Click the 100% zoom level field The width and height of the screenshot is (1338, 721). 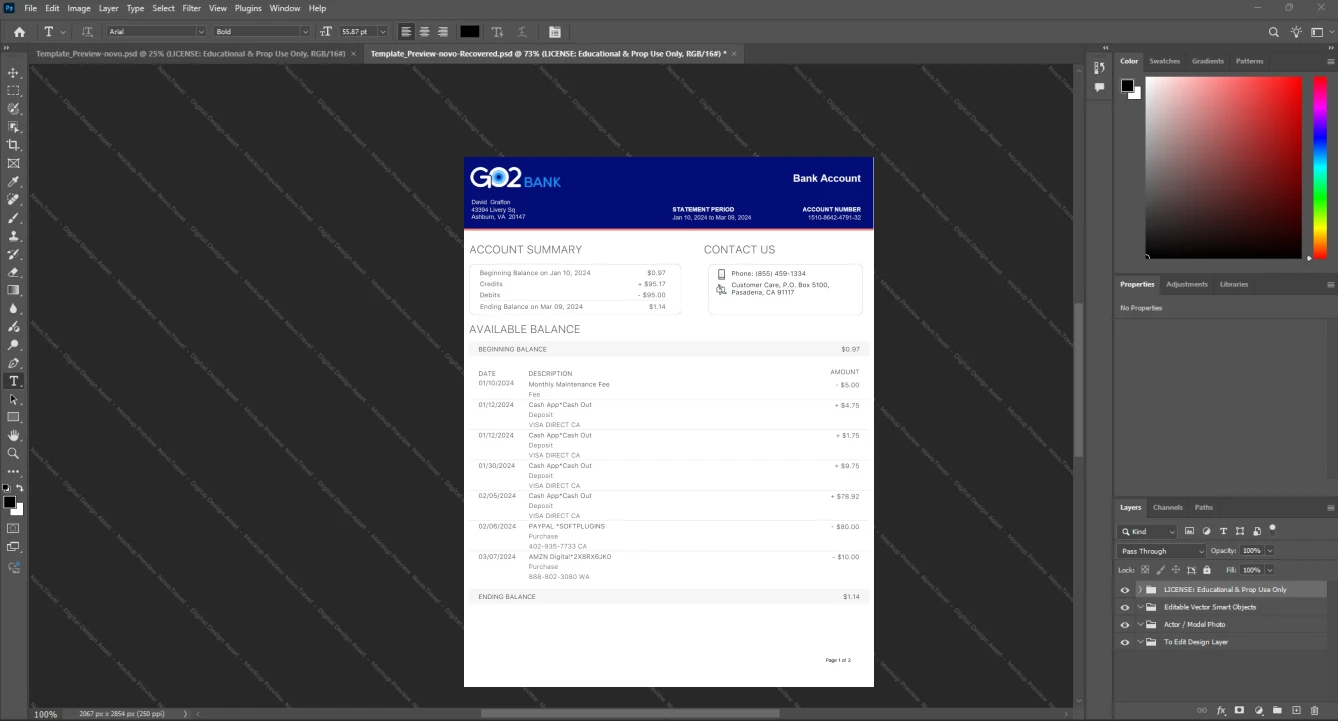[45, 714]
